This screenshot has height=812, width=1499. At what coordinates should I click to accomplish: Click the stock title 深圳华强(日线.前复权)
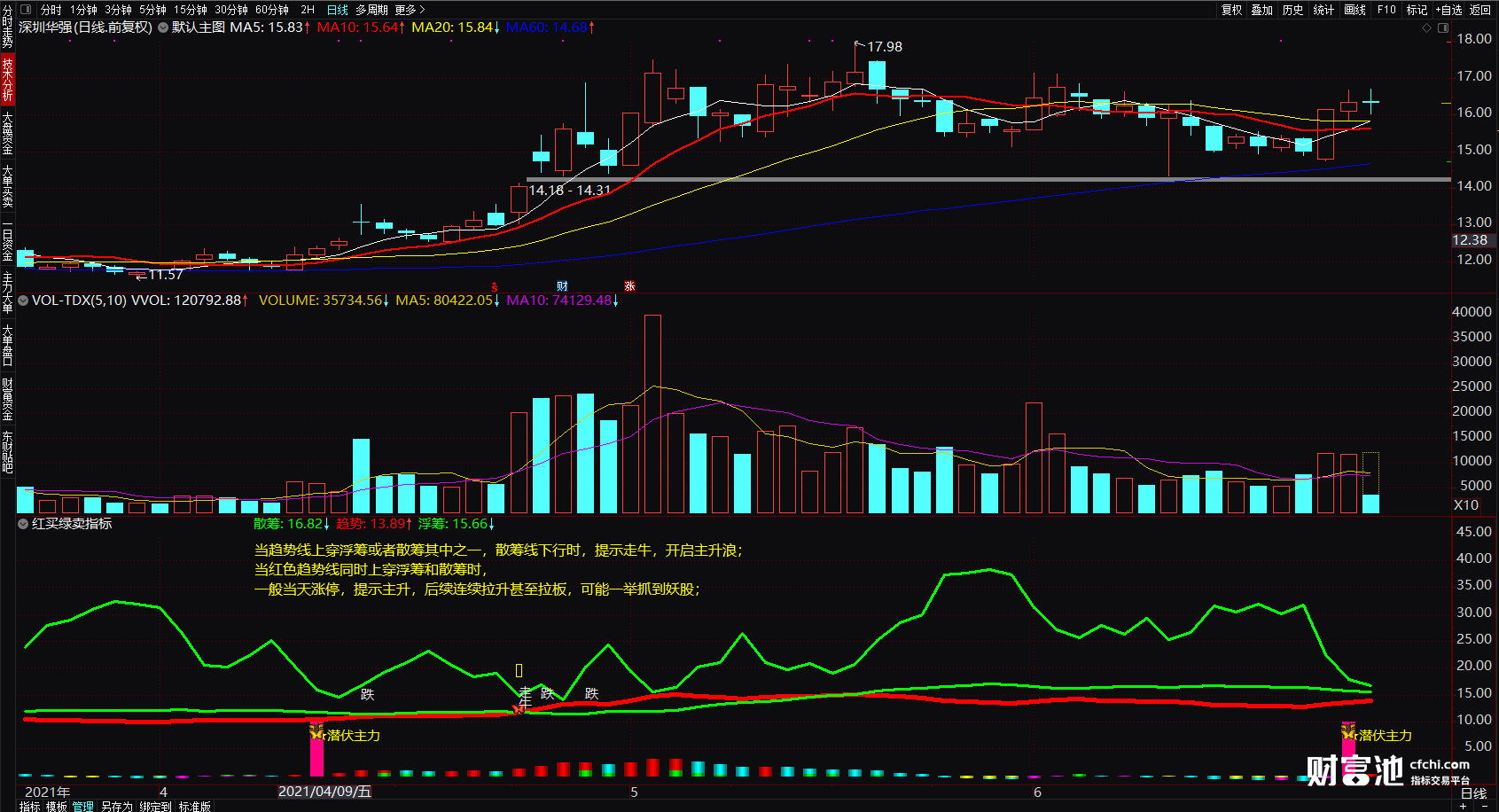tap(85, 27)
